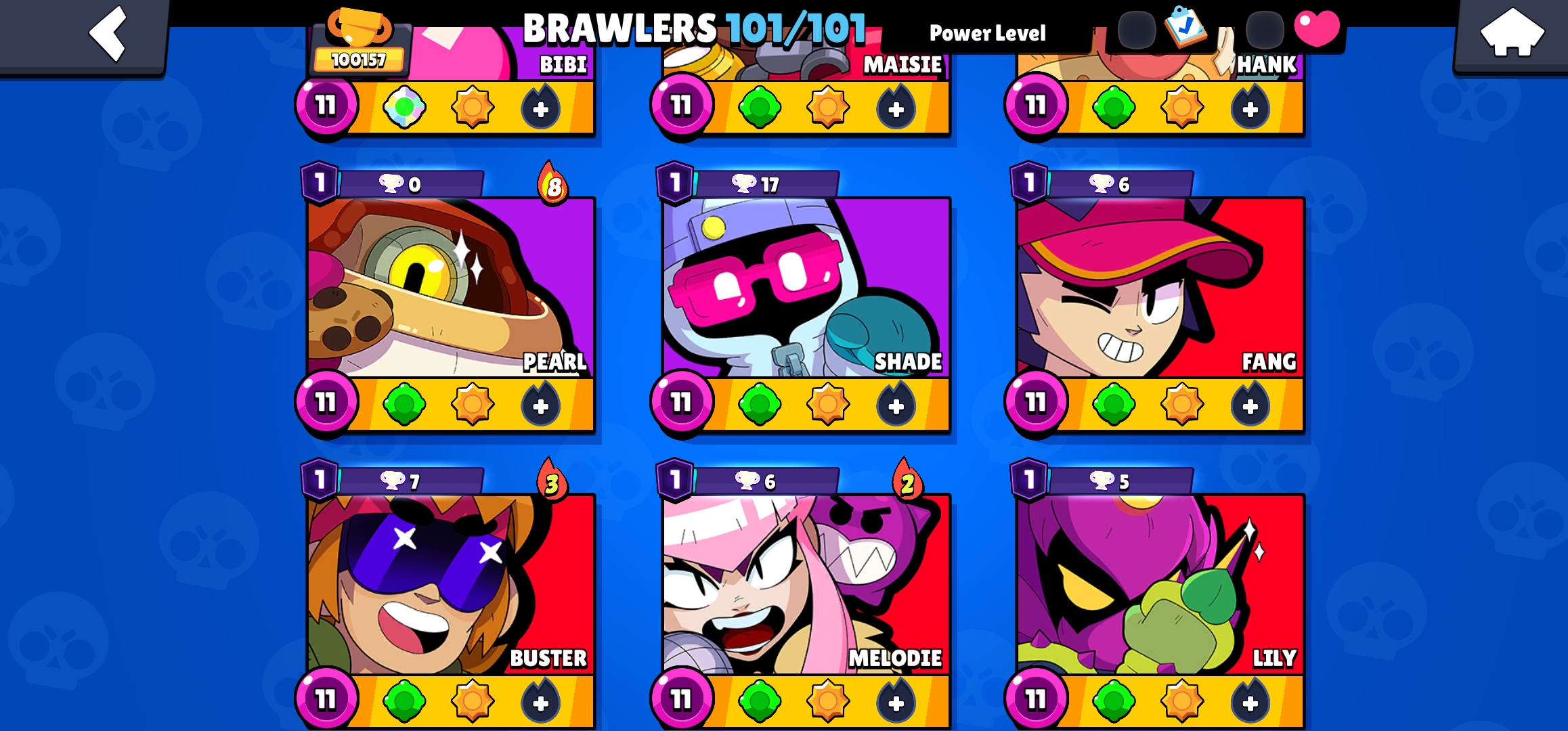Choose the Melodie brawler card

(806, 585)
